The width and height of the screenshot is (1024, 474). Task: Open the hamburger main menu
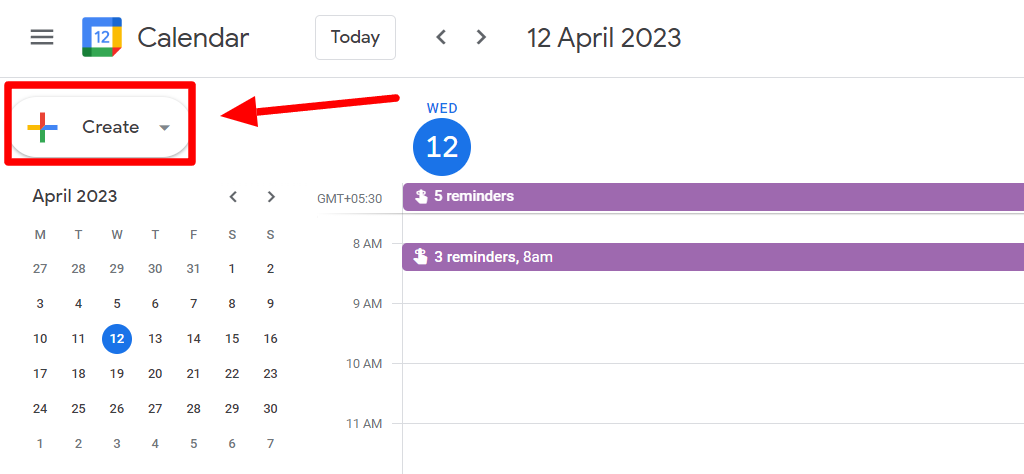41,38
